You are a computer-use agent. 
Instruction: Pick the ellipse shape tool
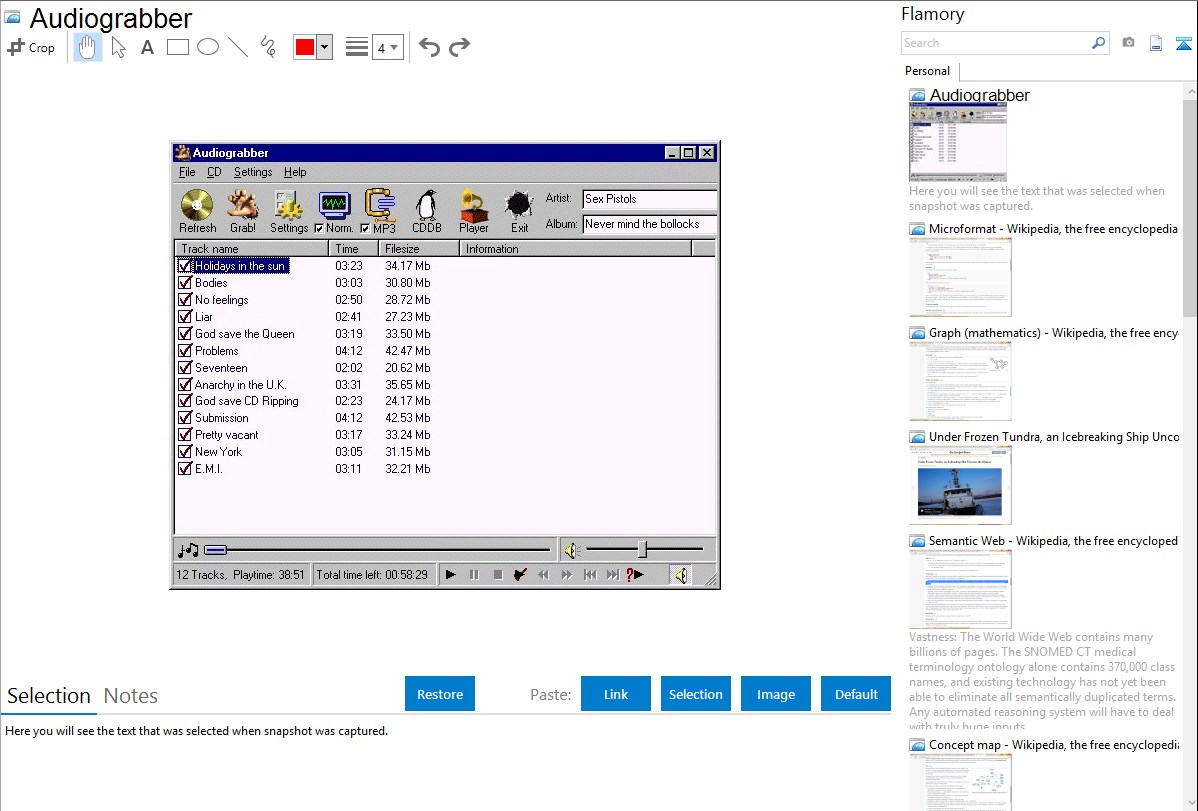(x=208, y=47)
